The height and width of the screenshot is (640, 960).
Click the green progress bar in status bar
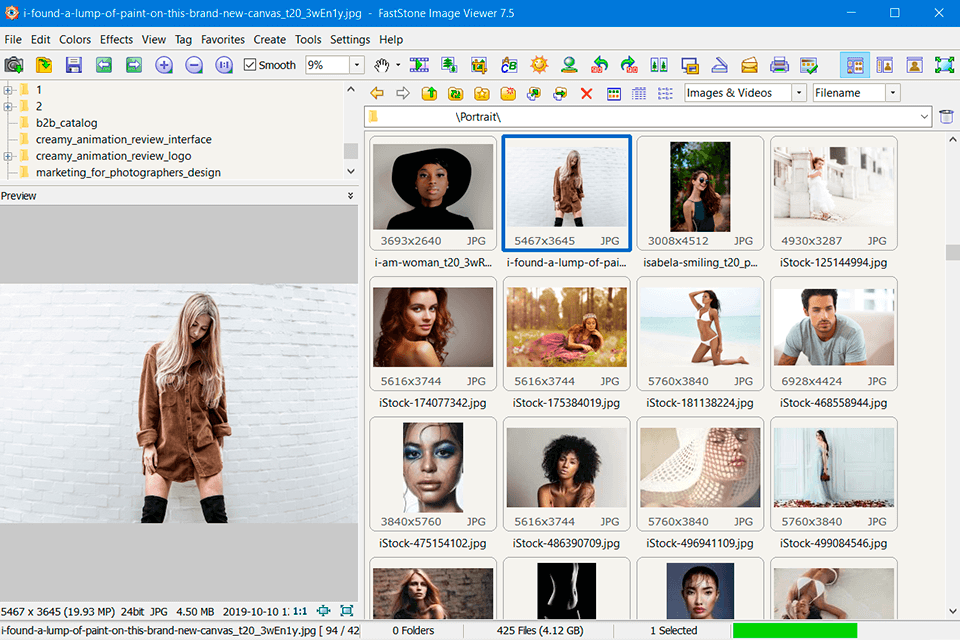(x=794, y=630)
